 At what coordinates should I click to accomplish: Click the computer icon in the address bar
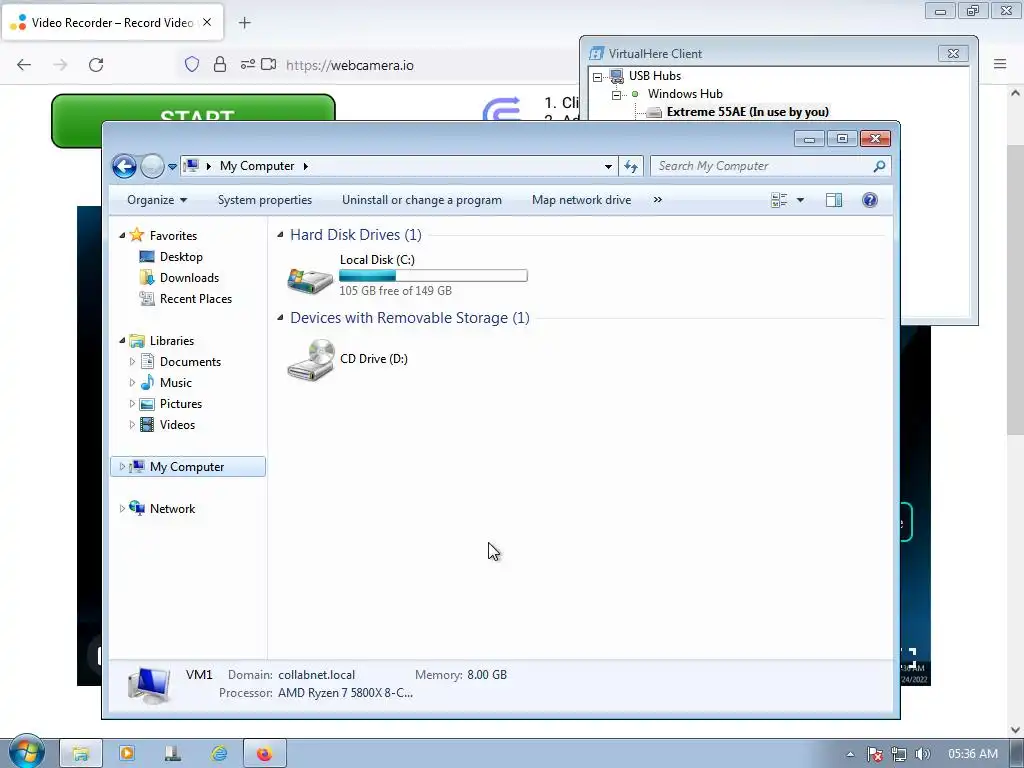191,166
